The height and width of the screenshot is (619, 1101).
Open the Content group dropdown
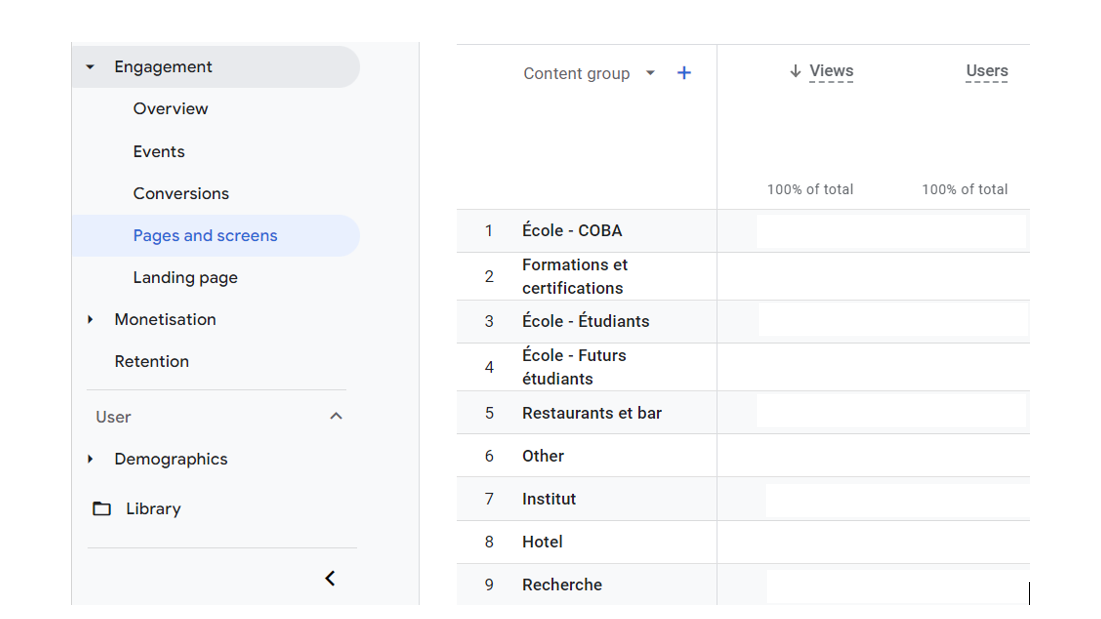(x=650, y=73)
